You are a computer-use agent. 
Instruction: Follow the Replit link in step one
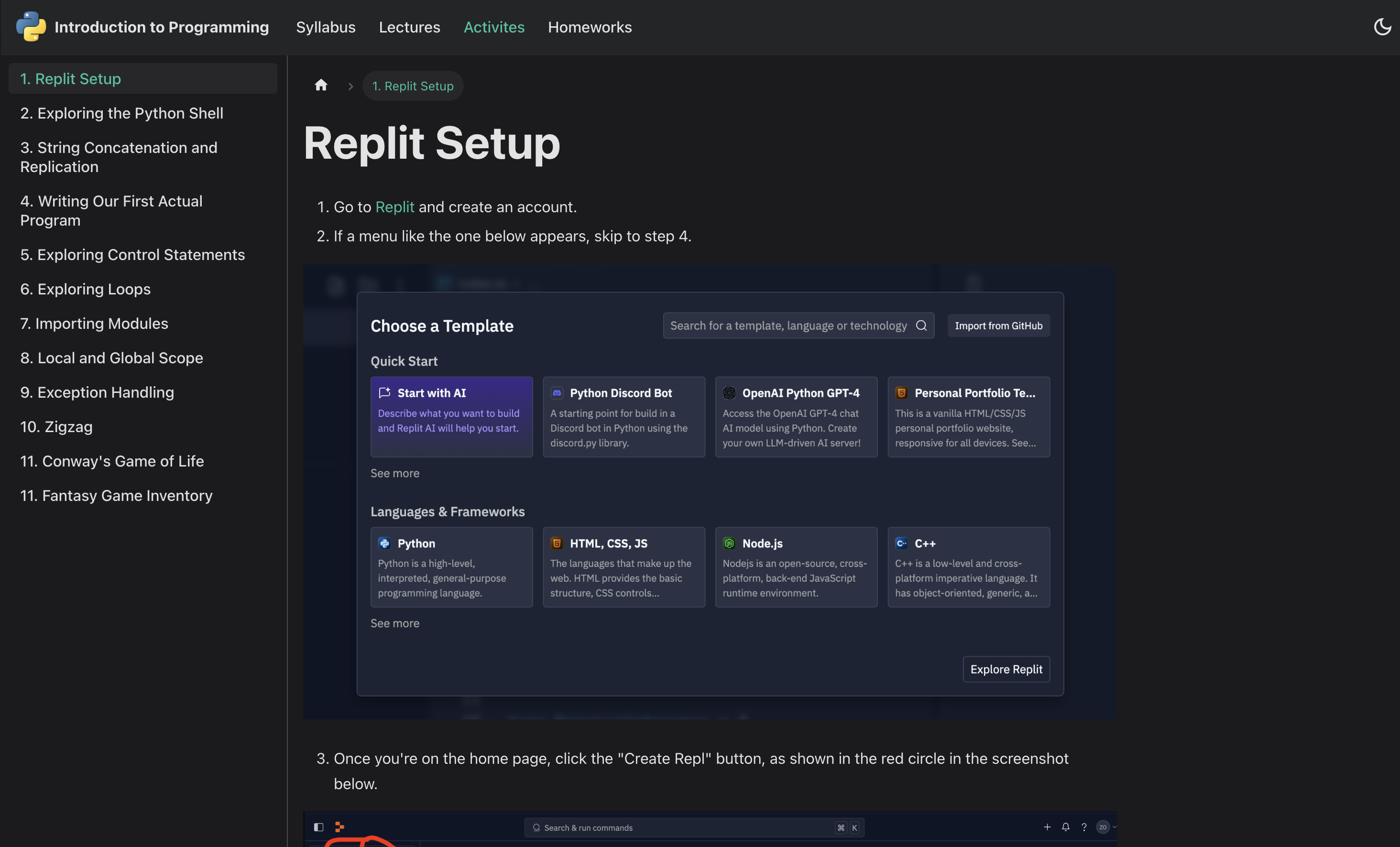click(394, 207)
